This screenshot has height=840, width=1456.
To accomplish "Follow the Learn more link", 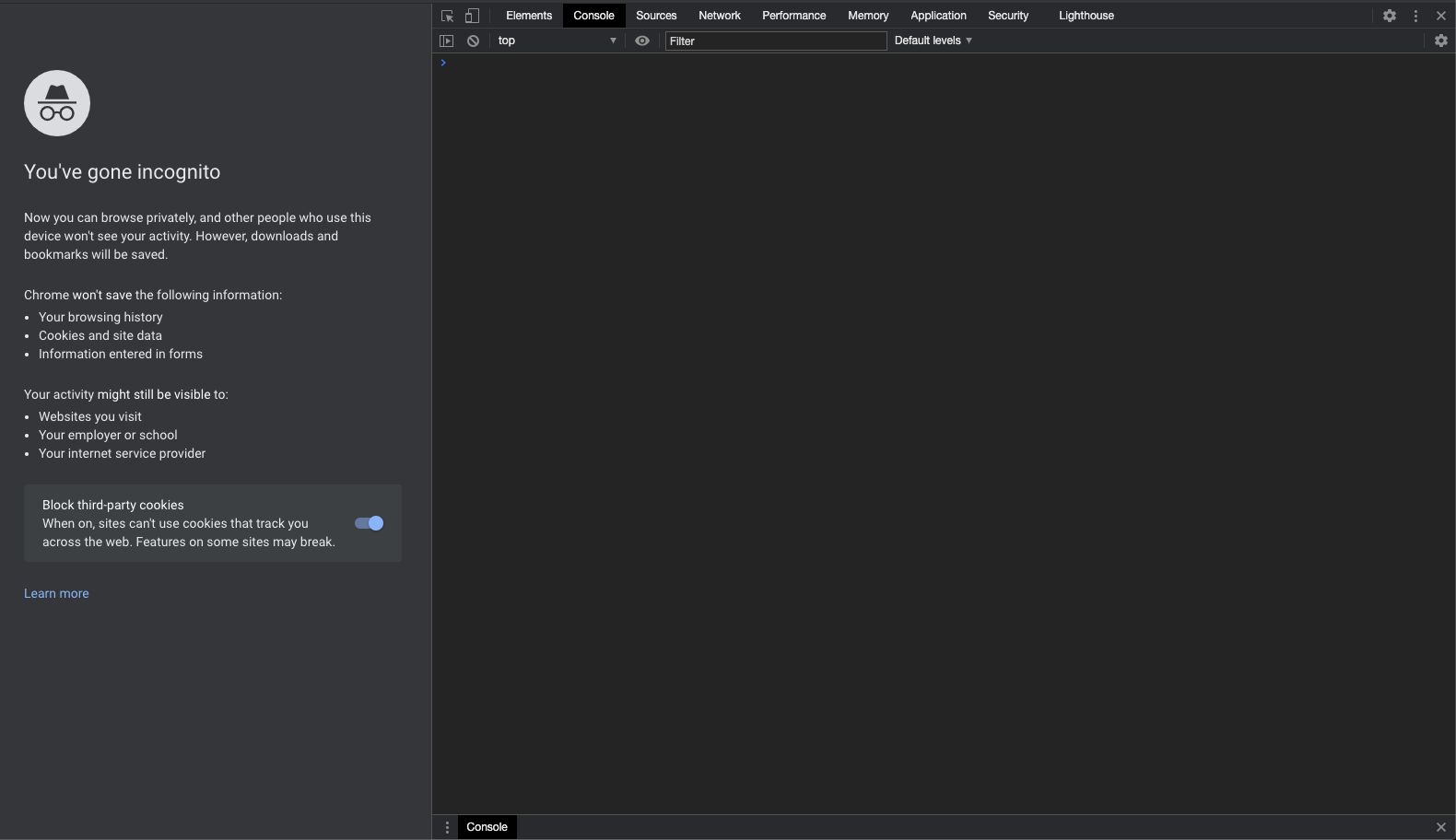I will (x=56, y=593).
